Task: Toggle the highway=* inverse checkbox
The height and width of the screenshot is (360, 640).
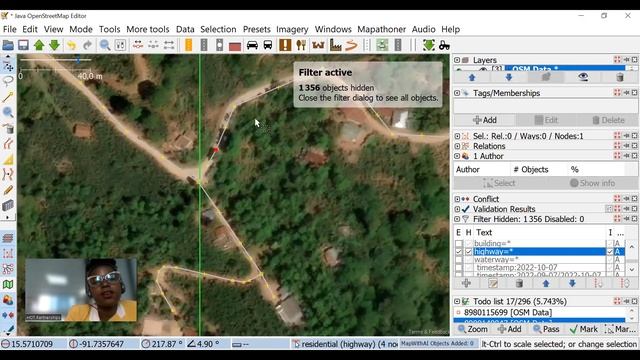Action: 610,252
